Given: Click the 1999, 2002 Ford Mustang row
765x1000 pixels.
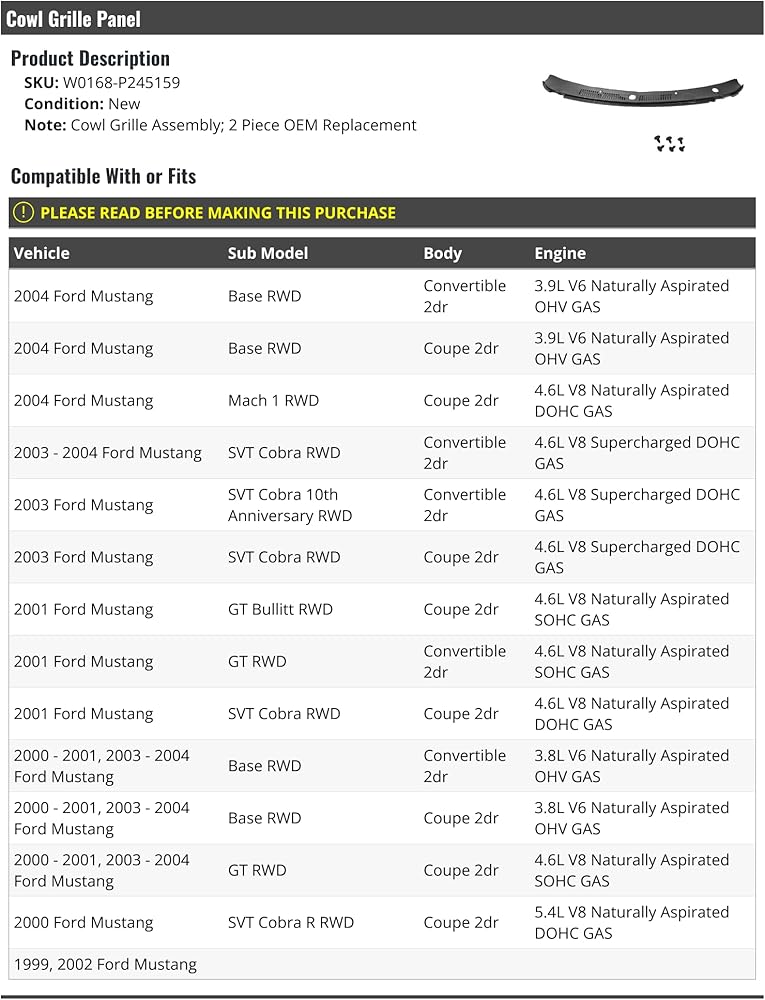Looking at the screenshot, I should click(382, 964).
